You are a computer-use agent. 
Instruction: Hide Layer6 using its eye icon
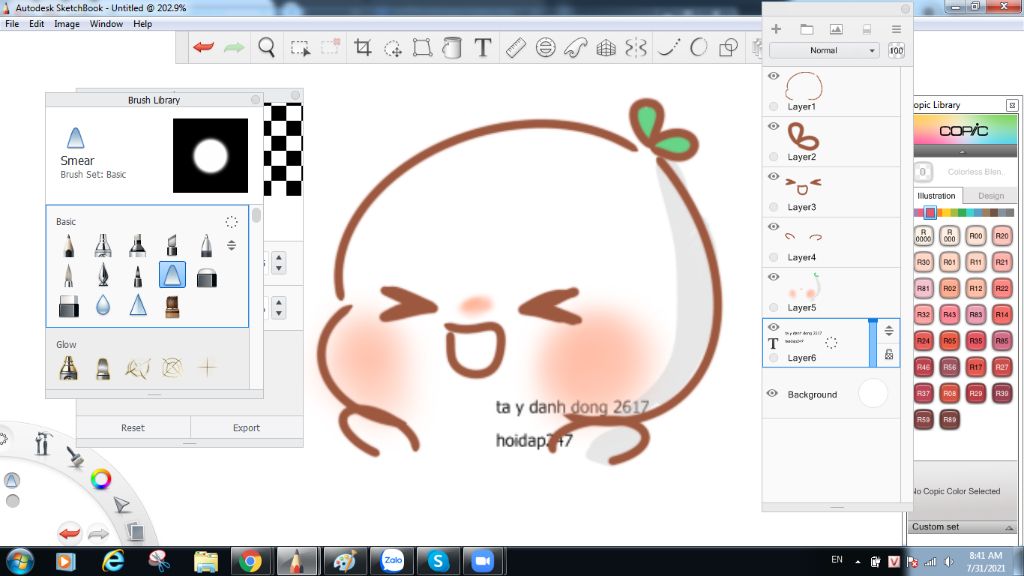click(x=773, y=327)
